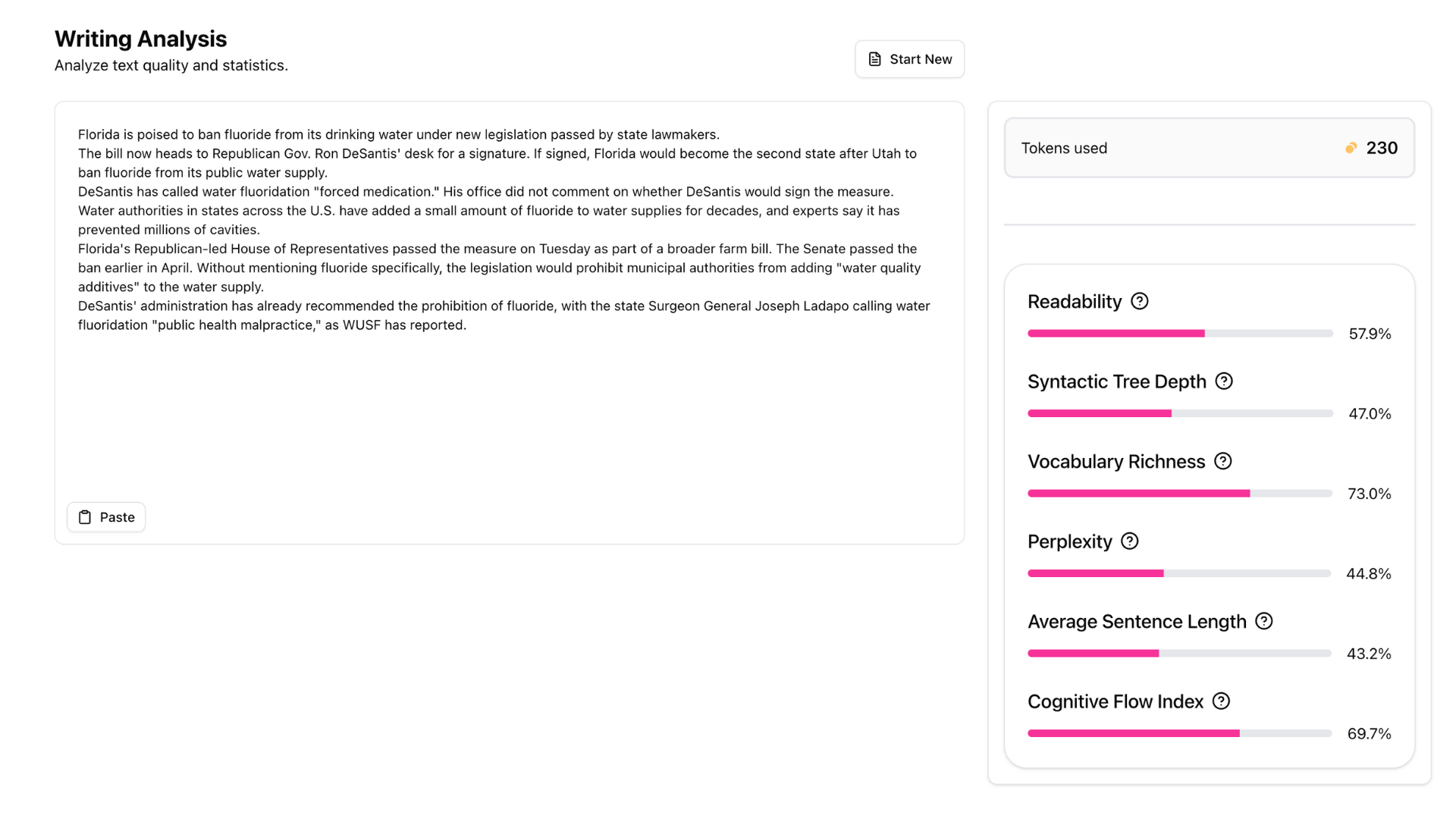Click inside the article text area
The image size is (1456, 819).
[508, 409]
